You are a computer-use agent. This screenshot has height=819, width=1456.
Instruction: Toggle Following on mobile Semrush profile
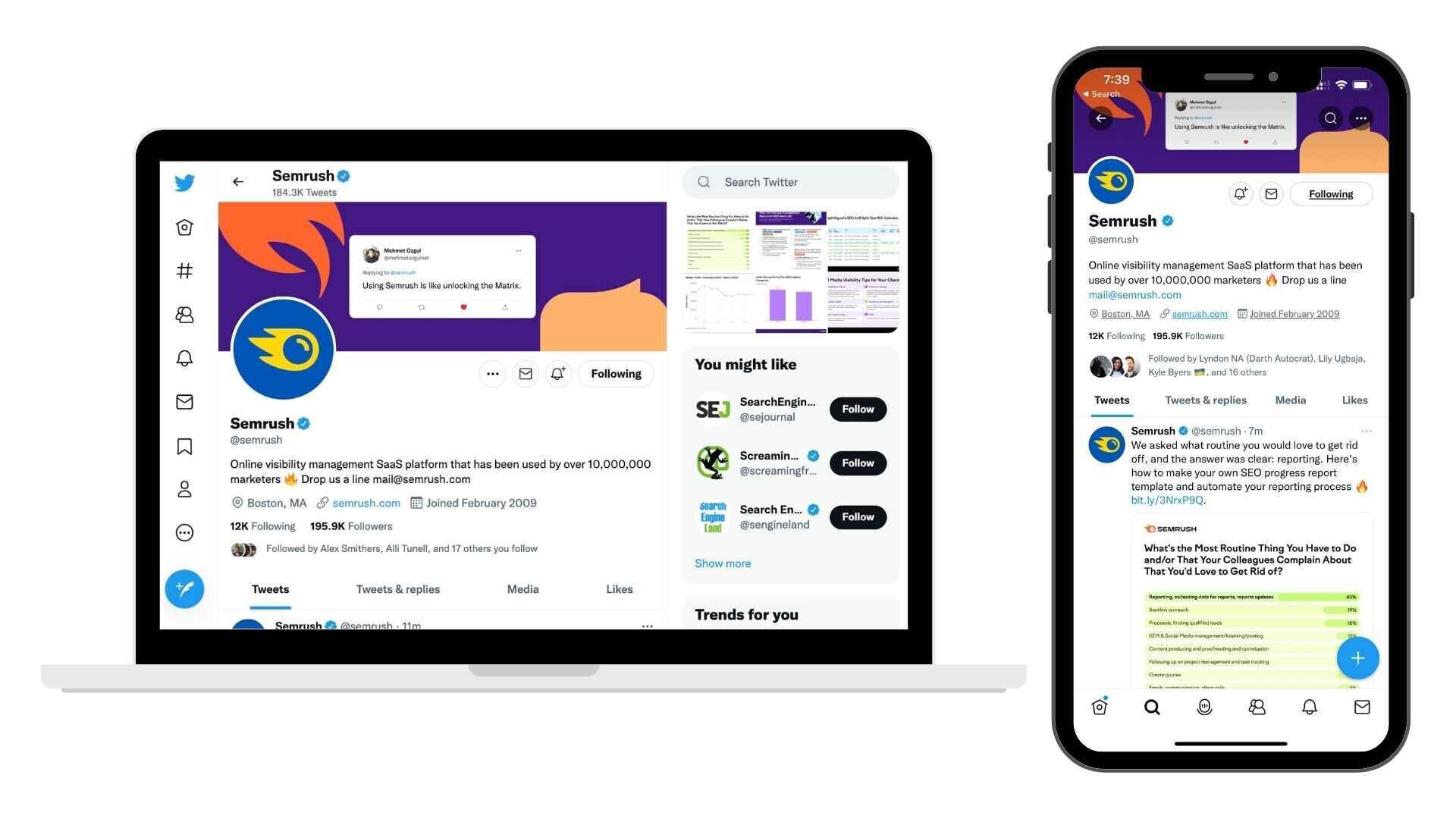[1330, 193]
